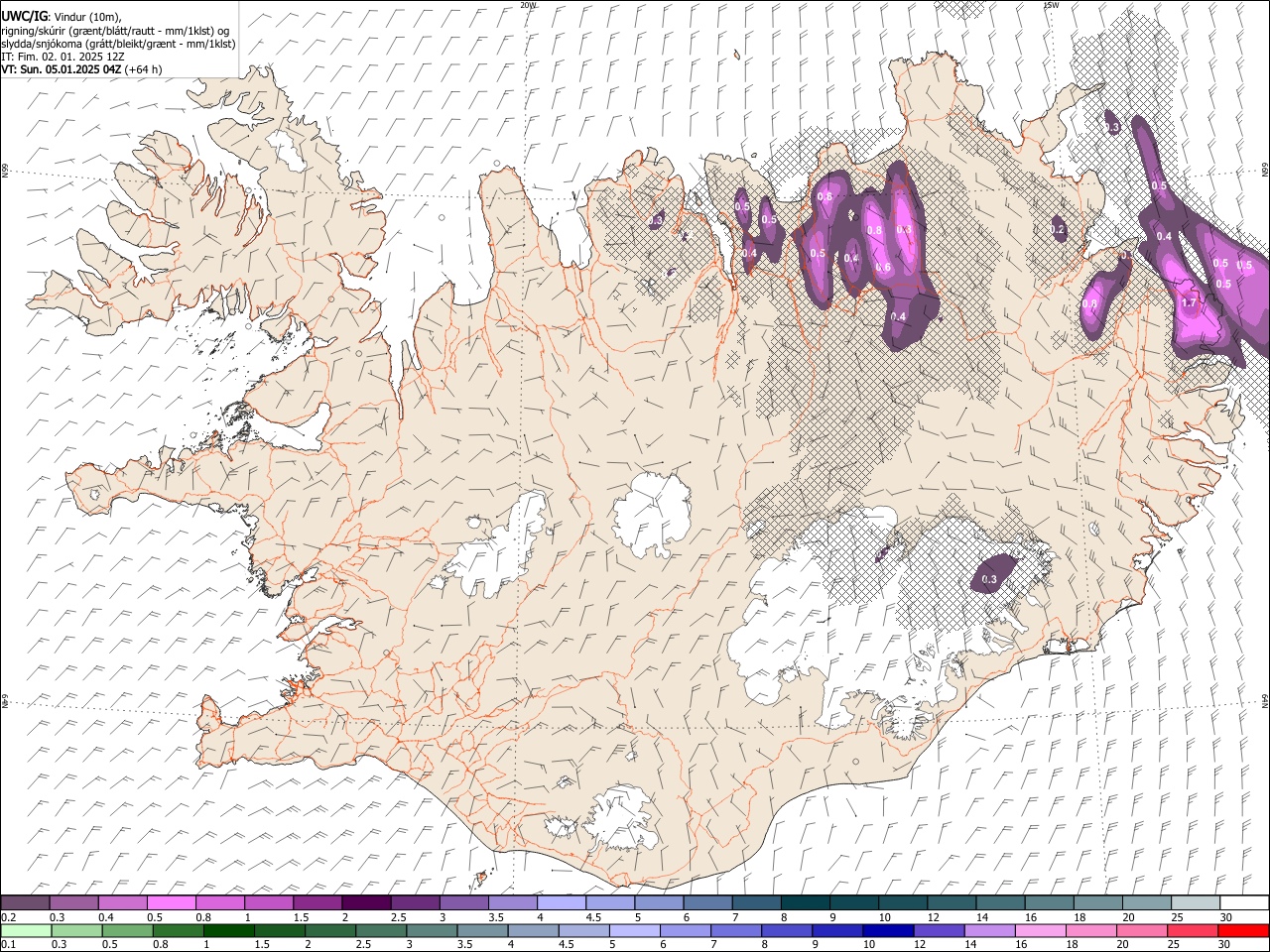Pick lower scale swatch between 2 and 2.5
The width and height of the screenshot is (1270, 952).
pos(330,930)
